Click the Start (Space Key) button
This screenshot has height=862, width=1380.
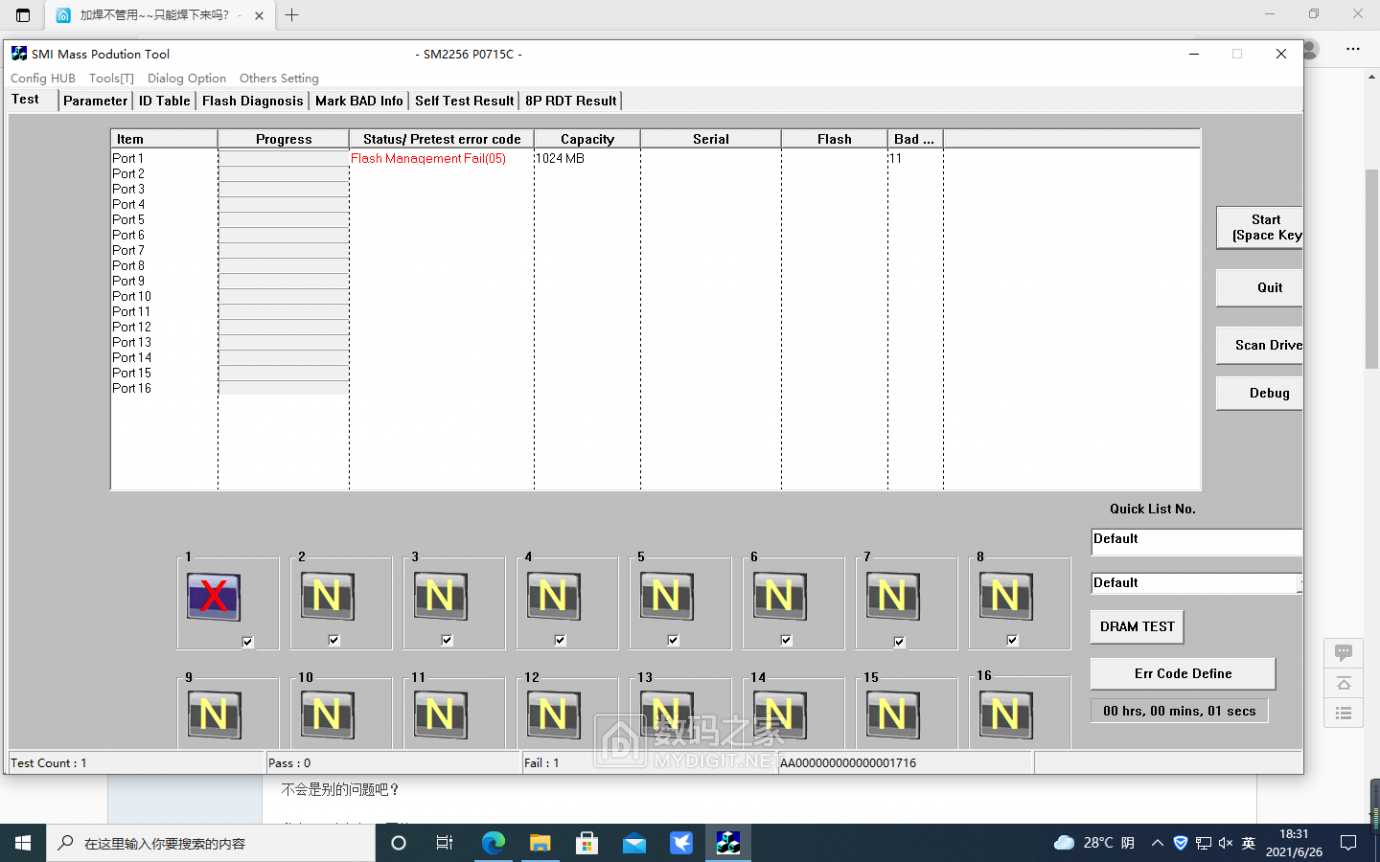tap(1260, 228)
